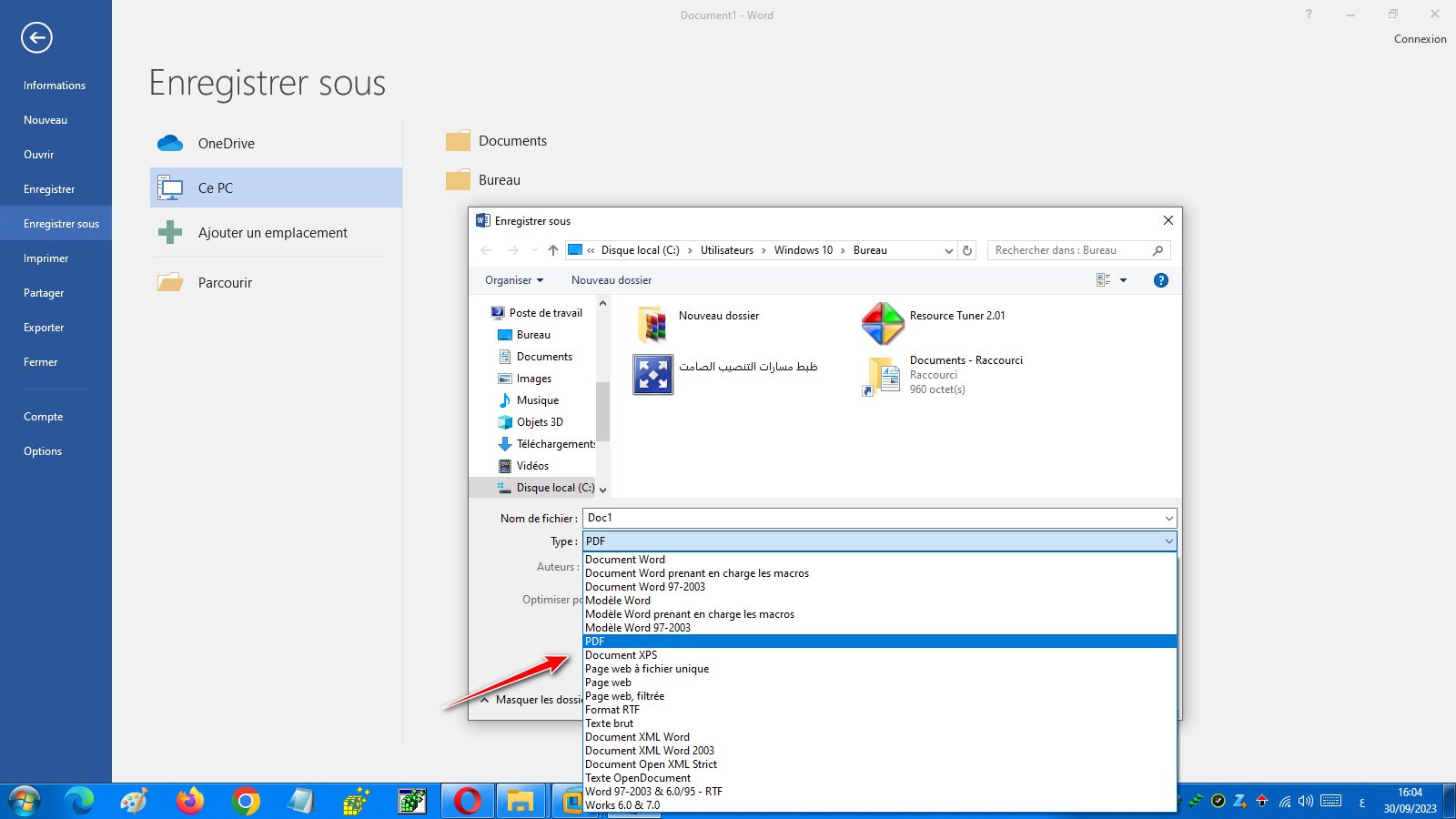Expand the Nom de fichier dropdown arrow
Viewport: 1456px width, 819px height.
tap(1168, 519)
